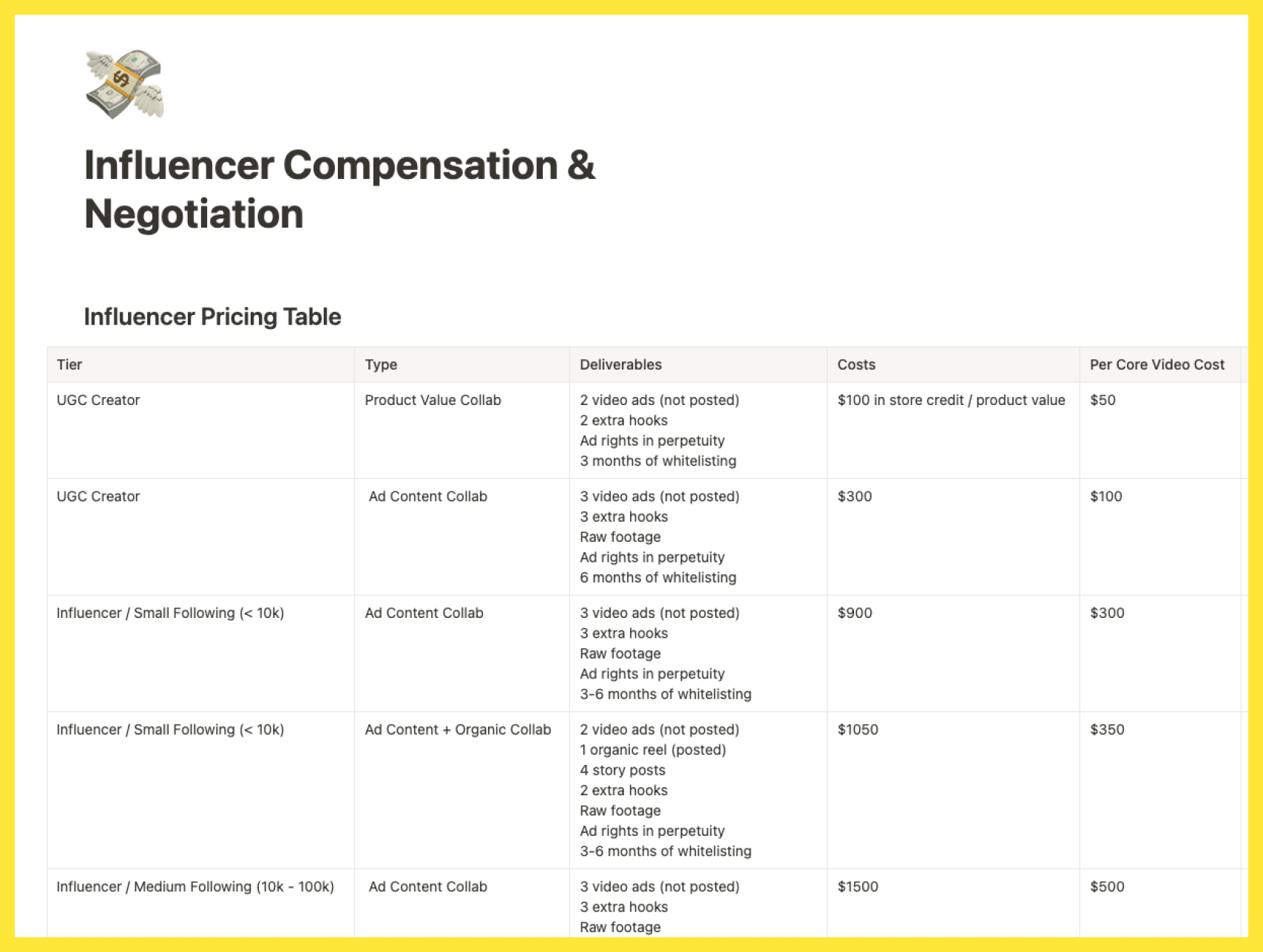
Task: Click the Tier column header
Action: pyautogui.click(x=200, y=364)
